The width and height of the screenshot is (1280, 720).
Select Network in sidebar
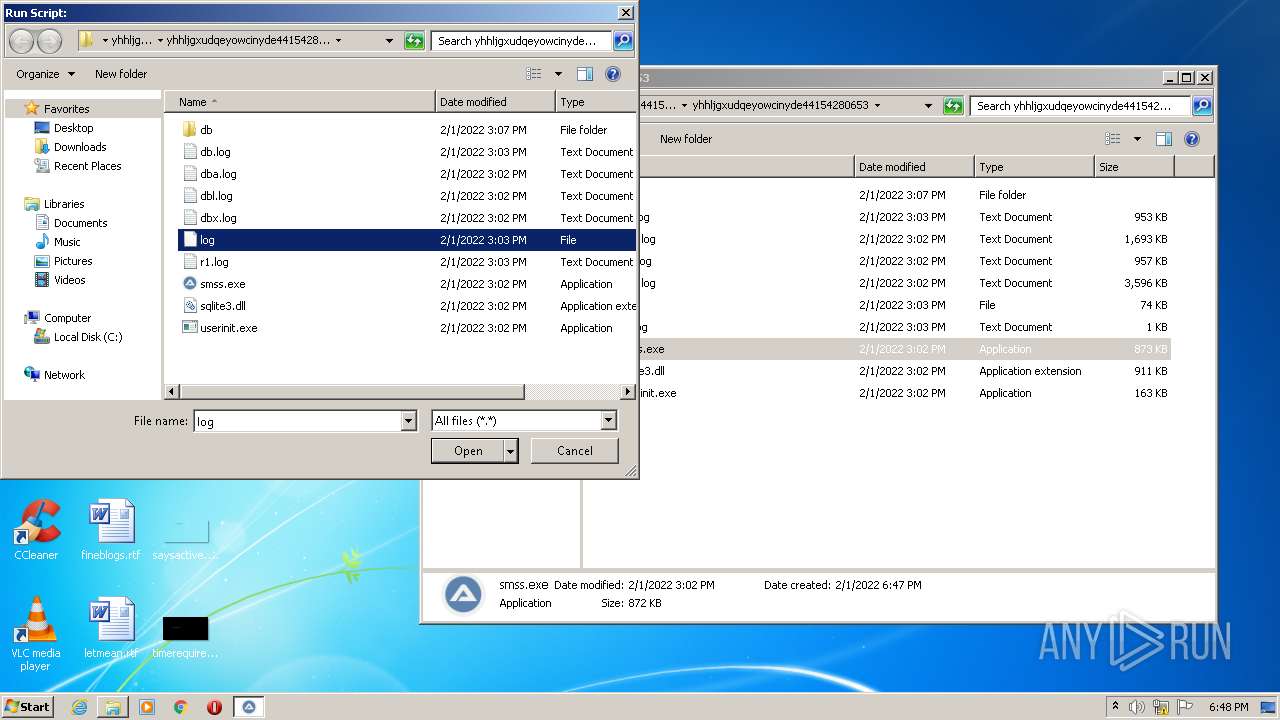pos(64,375)
